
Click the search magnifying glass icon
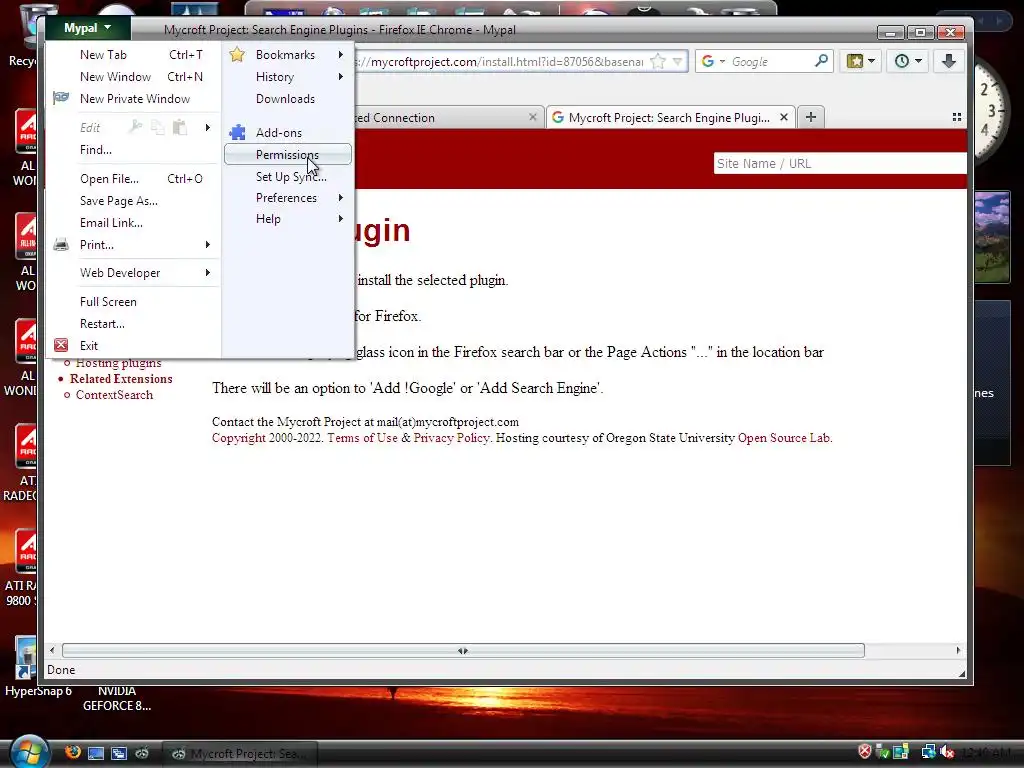[821, 61]
